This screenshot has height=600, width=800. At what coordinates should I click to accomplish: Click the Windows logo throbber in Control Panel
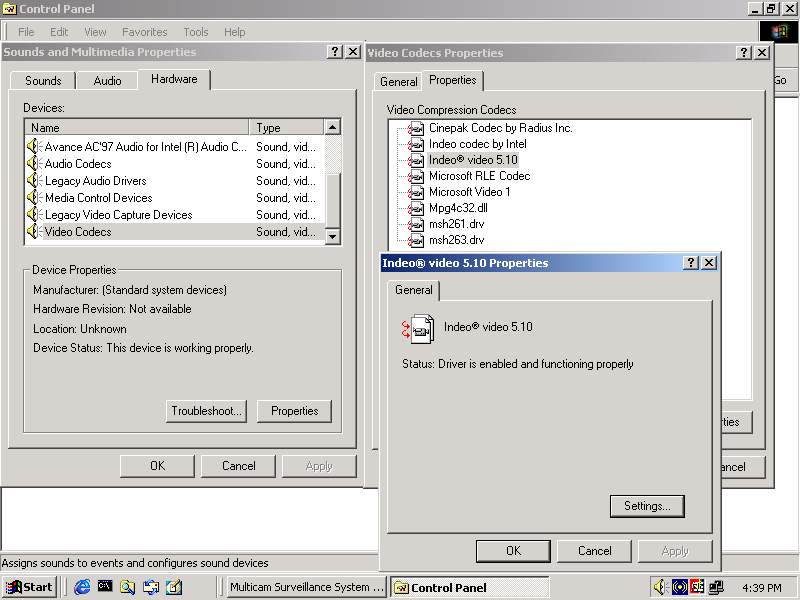779,32
